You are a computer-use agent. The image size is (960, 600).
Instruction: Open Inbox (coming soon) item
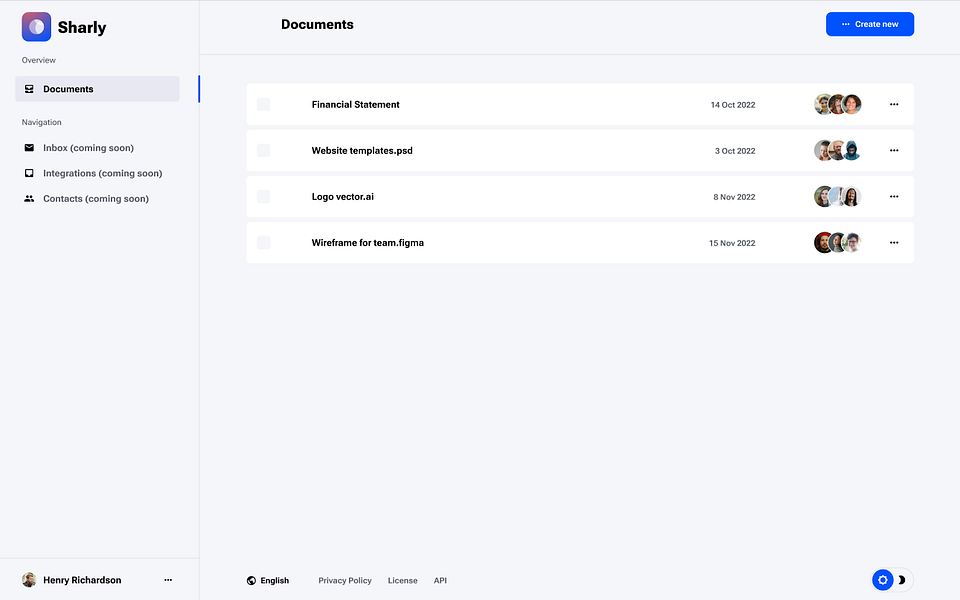(x=88, y=148)
